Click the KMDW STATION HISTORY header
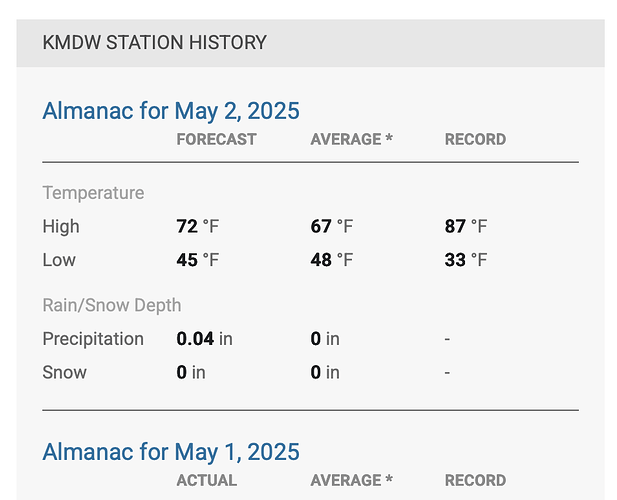The image size is (617, 500). point(155,42)
